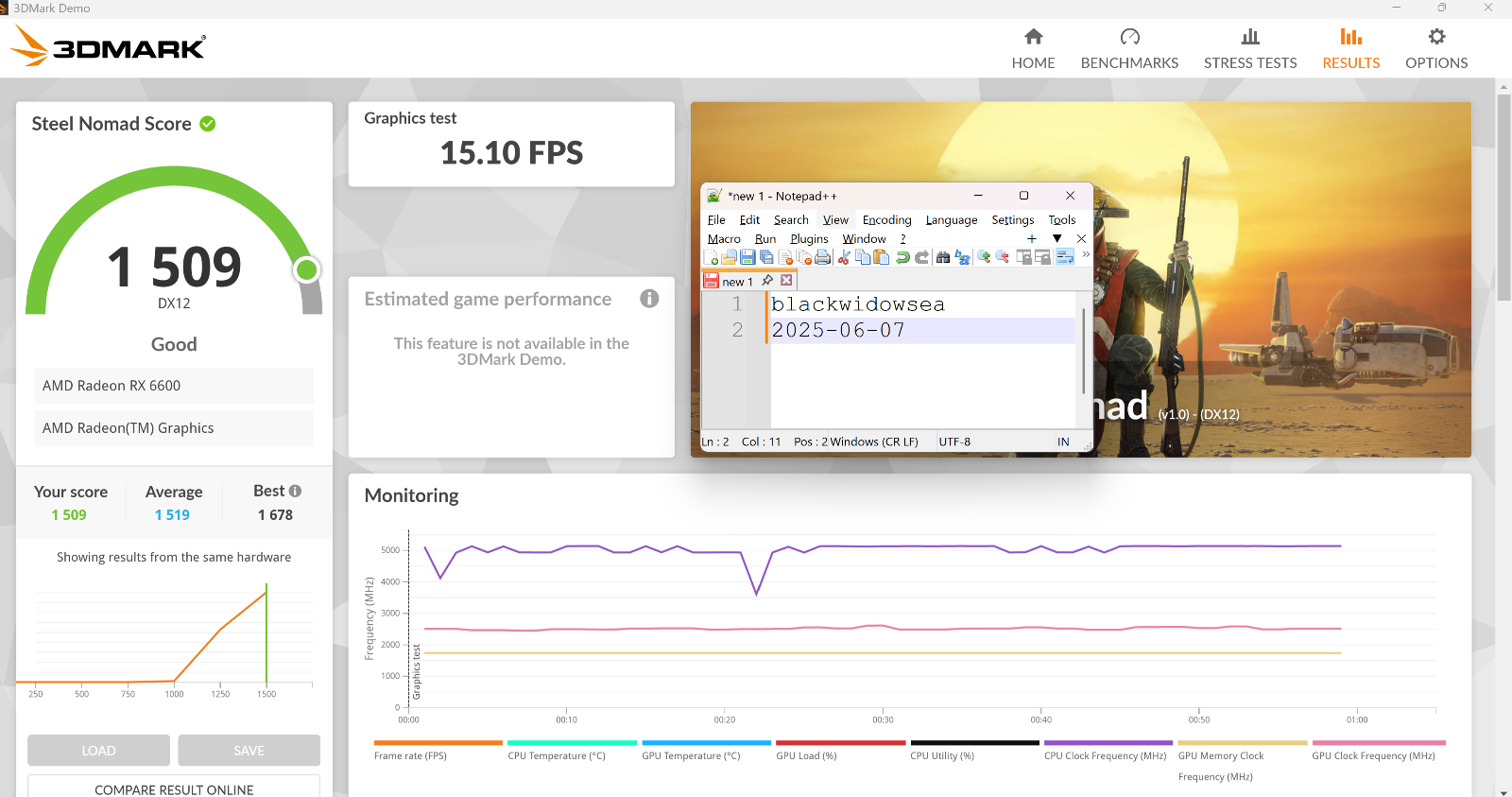This screenshot has width=1512, height=797.
Task: Click the Print icon in Notepad++ toolbar
Action: 823,257
